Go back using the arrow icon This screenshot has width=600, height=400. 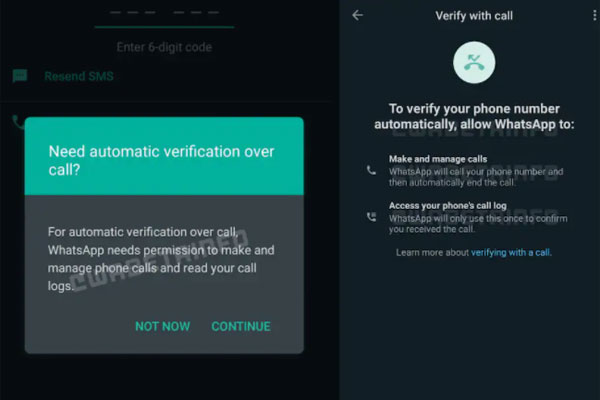357,15
